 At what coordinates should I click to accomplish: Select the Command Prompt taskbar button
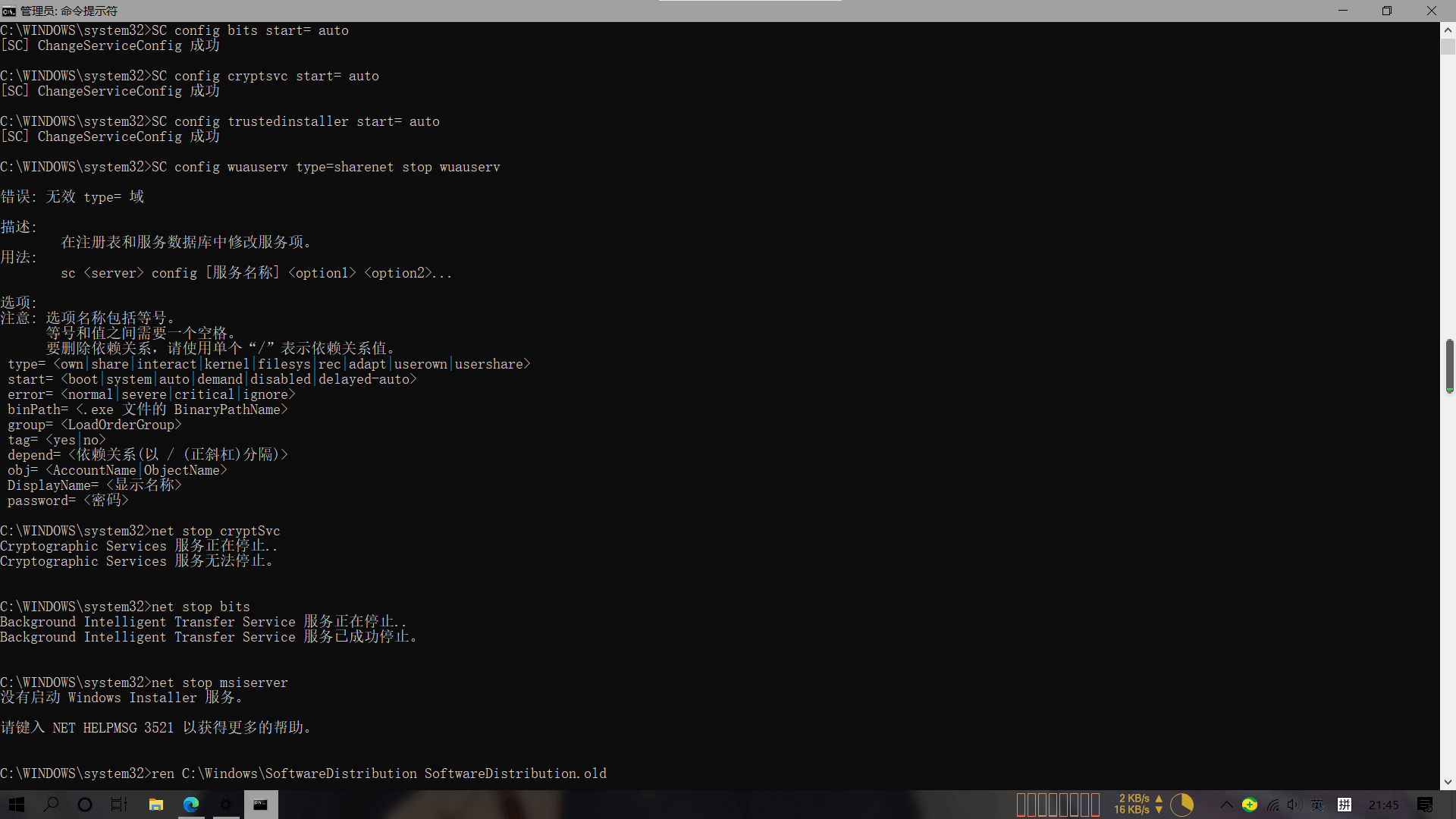[261, 805]
